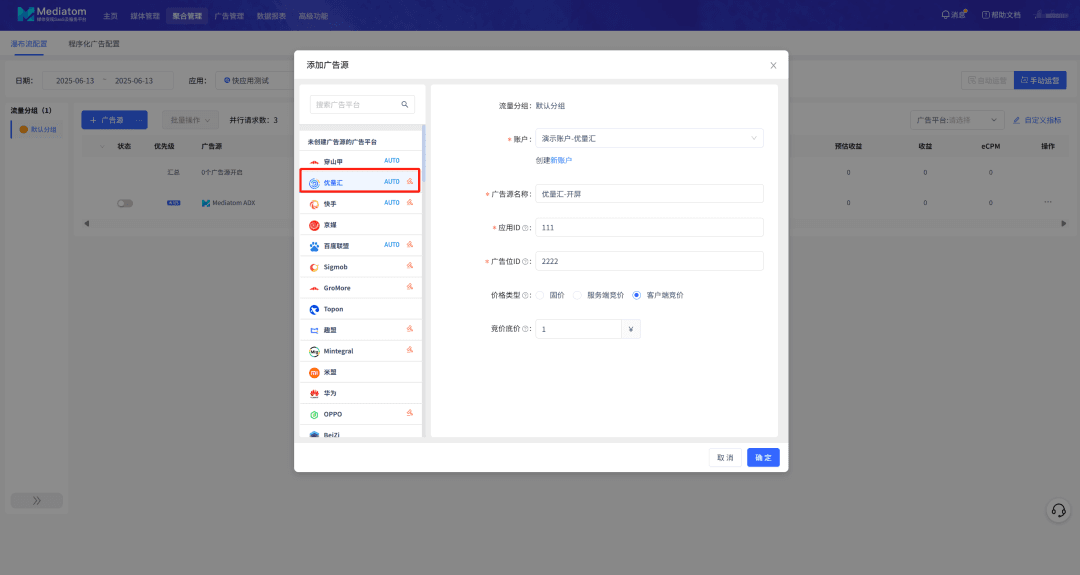Select 固价 price type radio

click(x=541, y=295)
